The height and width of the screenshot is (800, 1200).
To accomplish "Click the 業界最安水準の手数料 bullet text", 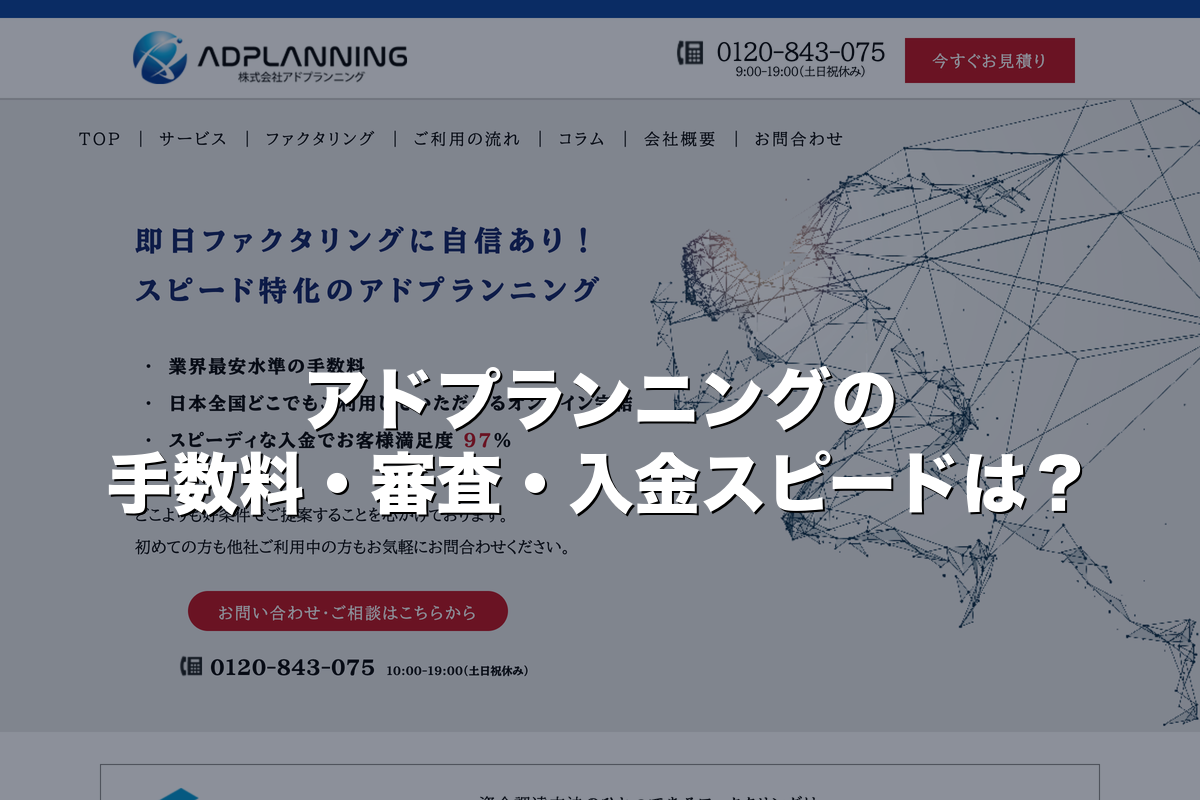I will tap(266, 366).
